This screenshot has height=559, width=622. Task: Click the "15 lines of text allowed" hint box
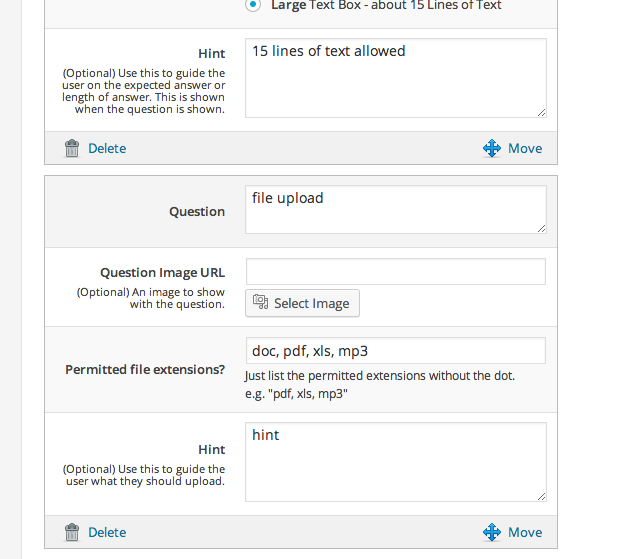(x=395, y=78)
